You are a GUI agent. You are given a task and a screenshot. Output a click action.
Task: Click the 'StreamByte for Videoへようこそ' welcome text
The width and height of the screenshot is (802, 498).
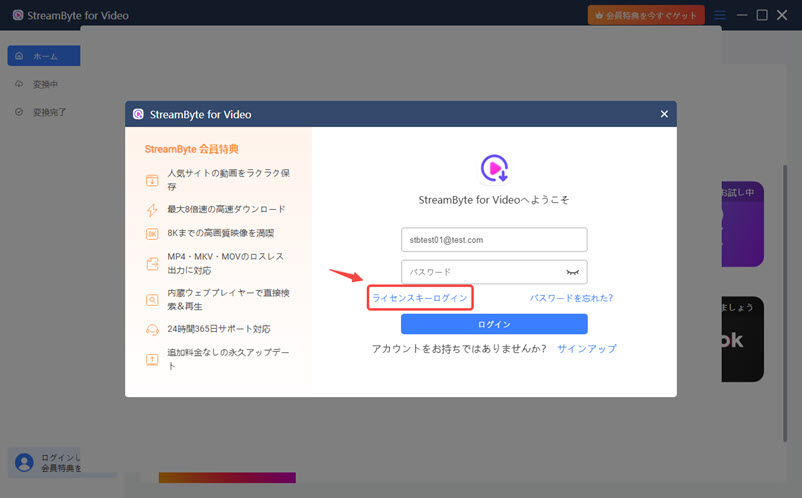(x=494, y=200)
